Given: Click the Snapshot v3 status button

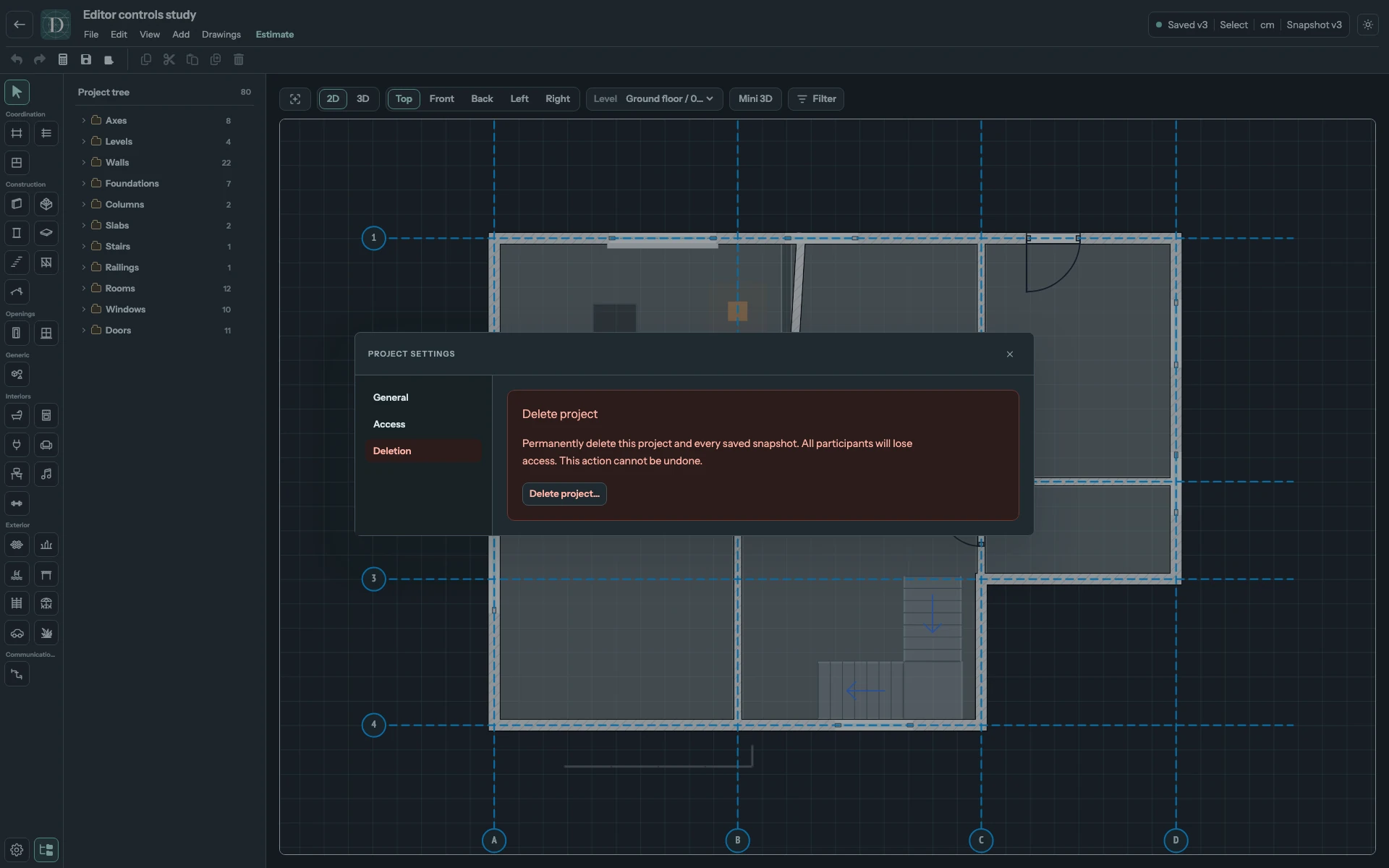Looking at the screenshot, I should point(1314,25).
